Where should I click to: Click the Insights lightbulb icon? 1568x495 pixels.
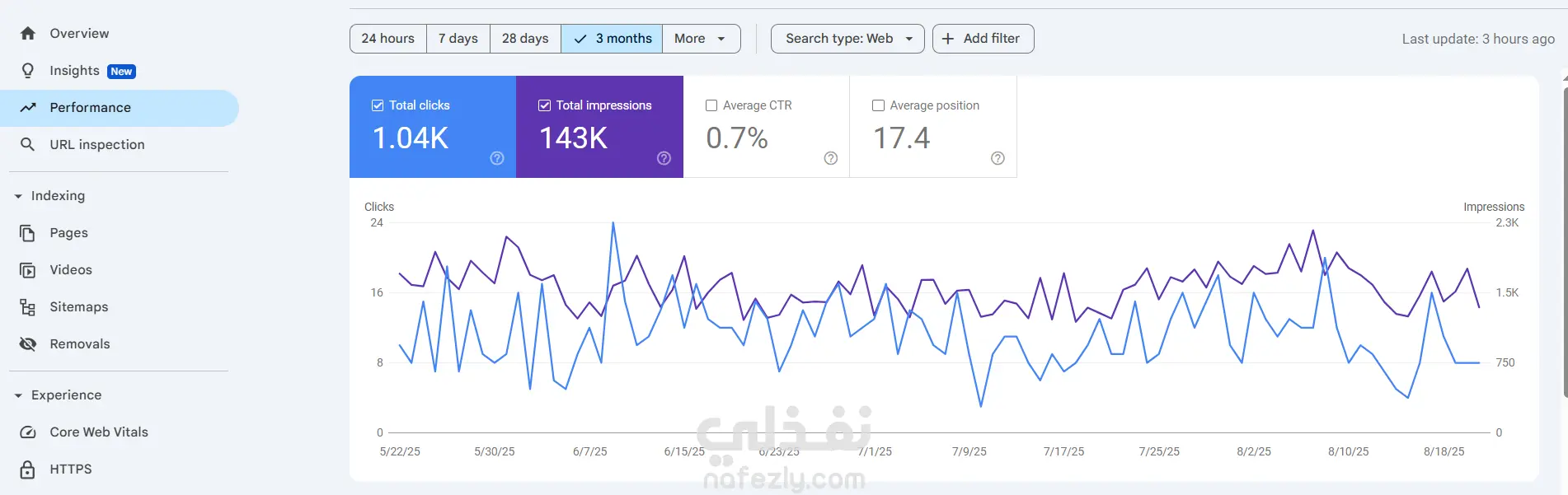28,71
